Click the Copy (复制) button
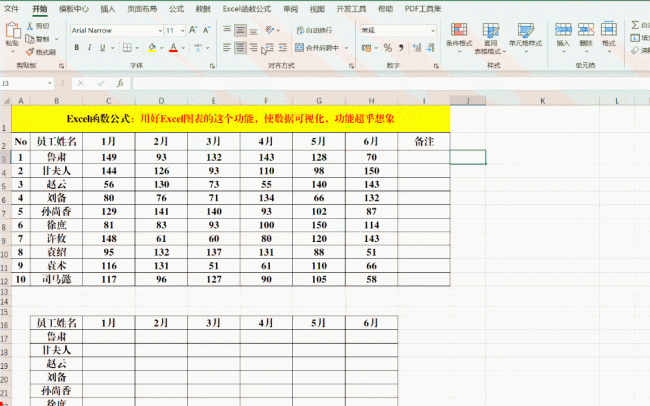This screenshot has width=650, height=406. point(38,39)
